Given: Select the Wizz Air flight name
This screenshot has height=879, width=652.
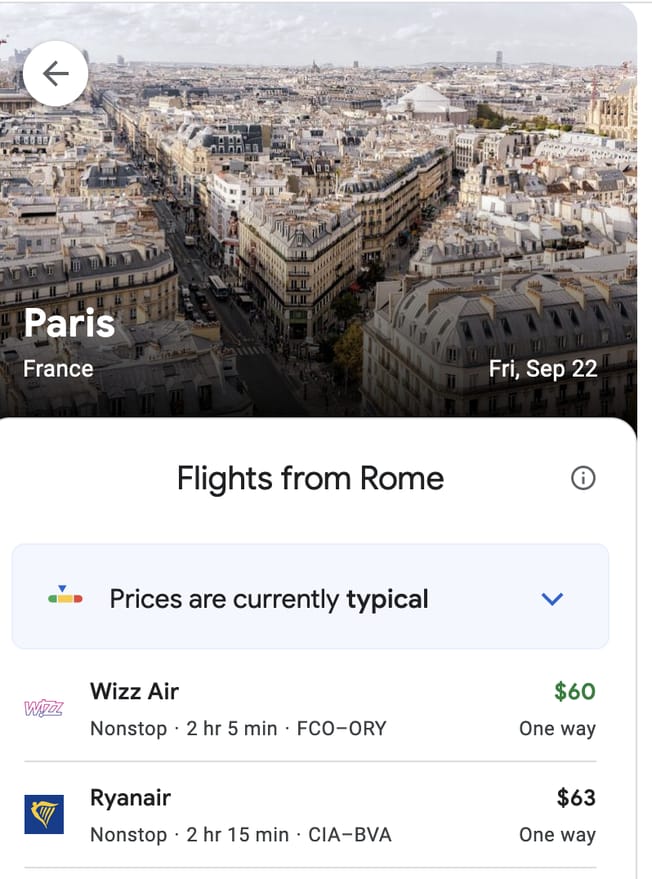Looking at the screenshot, I should tap(134, 691).
